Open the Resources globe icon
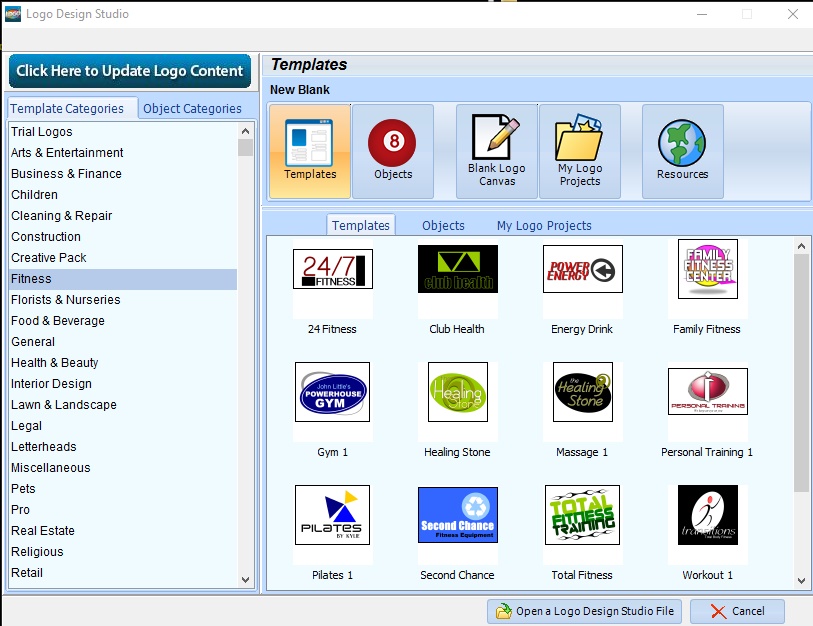The height and width of the screenshot is (626, 813). tap(682, 151)
